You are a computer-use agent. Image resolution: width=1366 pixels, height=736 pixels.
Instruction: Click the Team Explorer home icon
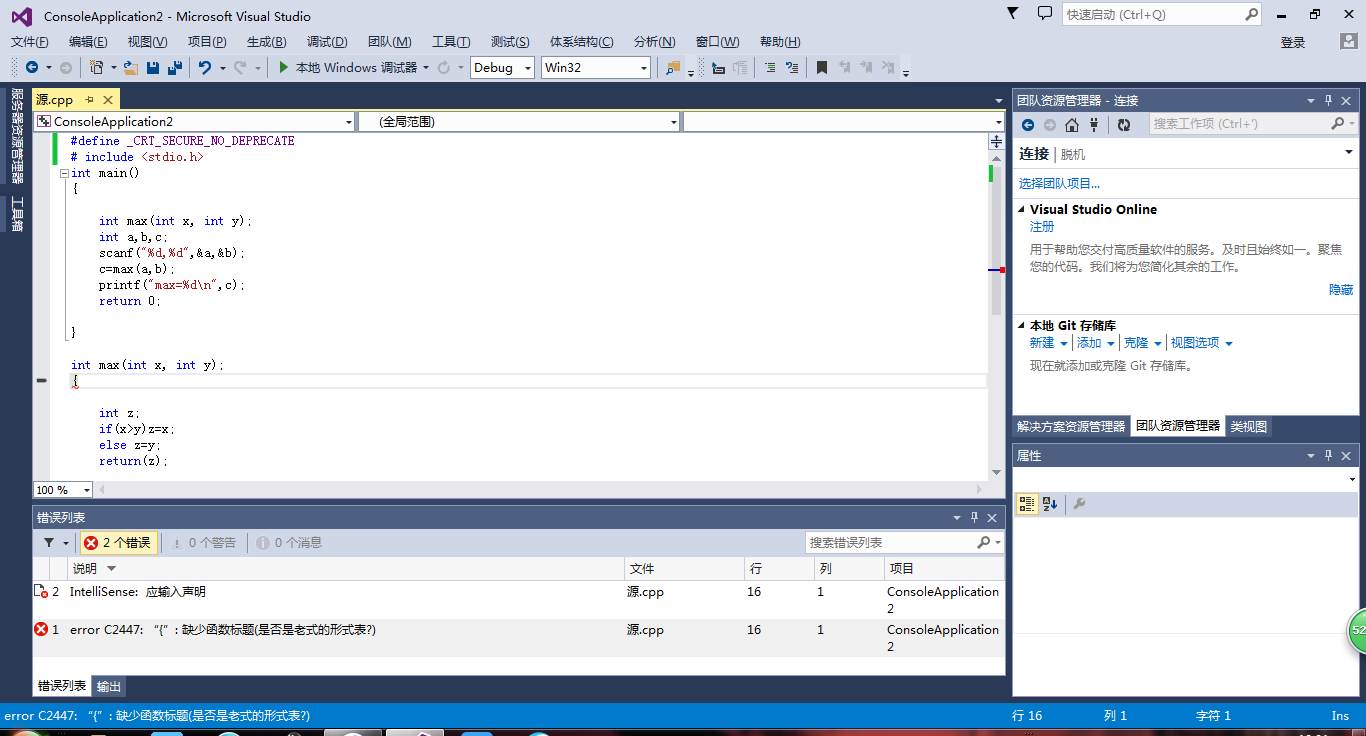[x=1072, y=125]
